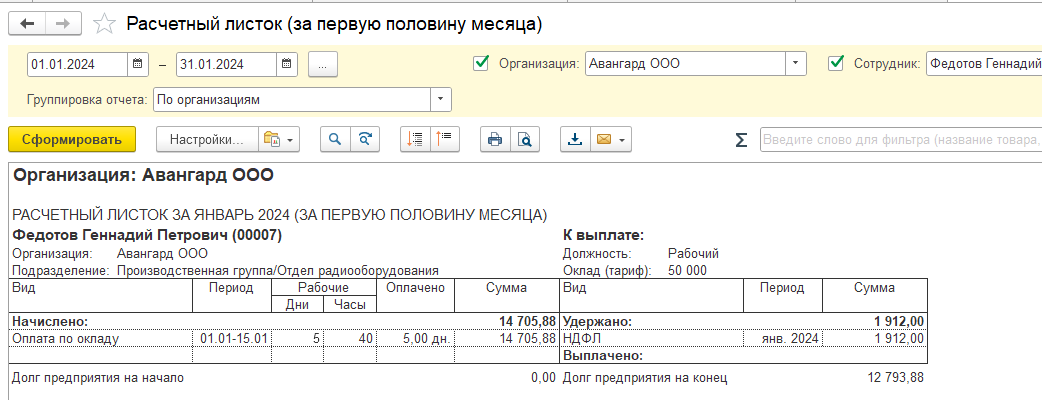Uncheck the Организация filter checkbox
Image resolution: width=1042 pixels, height=400 pixels.
point(480,64)
